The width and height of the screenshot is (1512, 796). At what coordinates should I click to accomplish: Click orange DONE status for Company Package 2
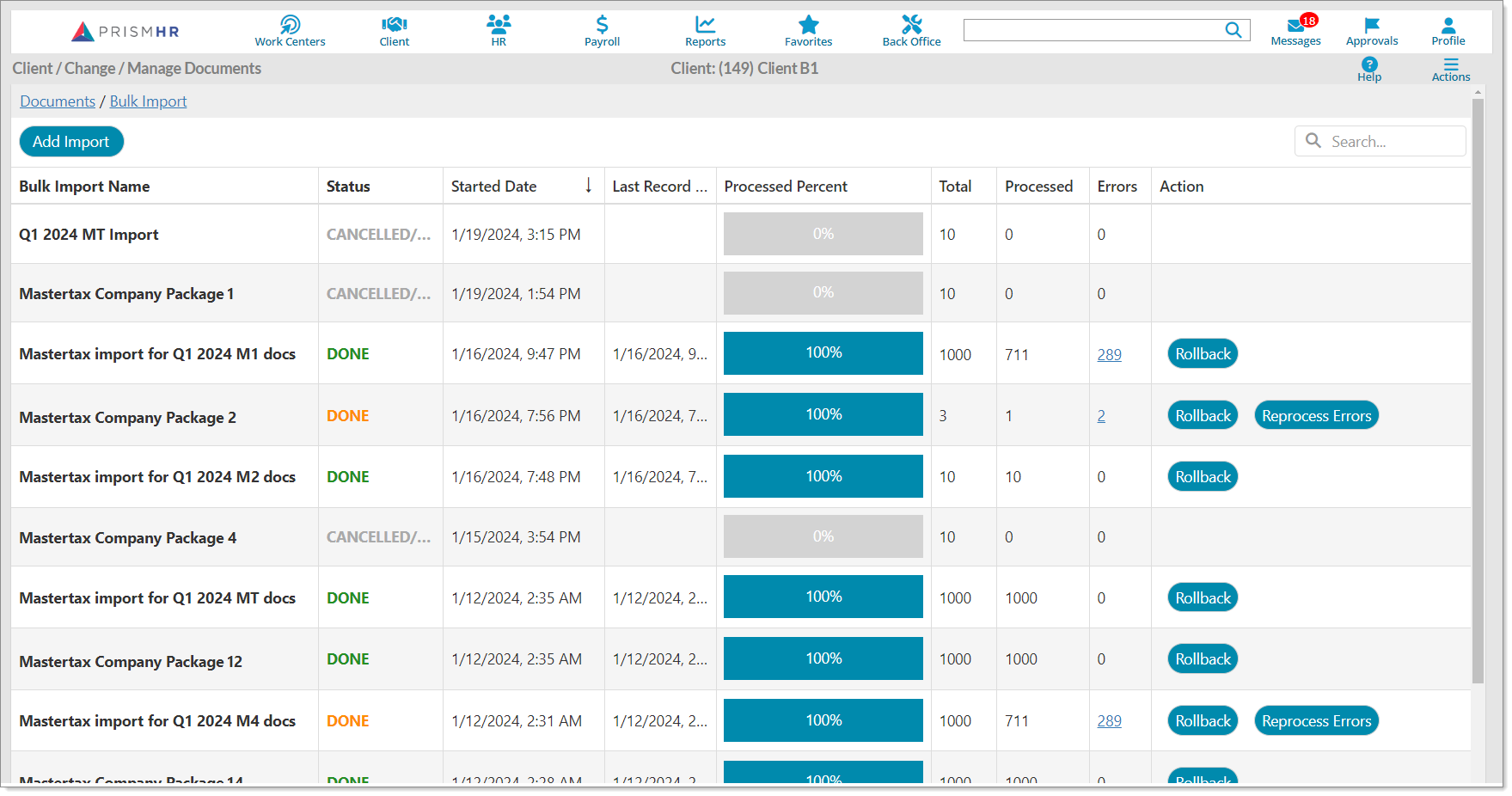[347, 416]
